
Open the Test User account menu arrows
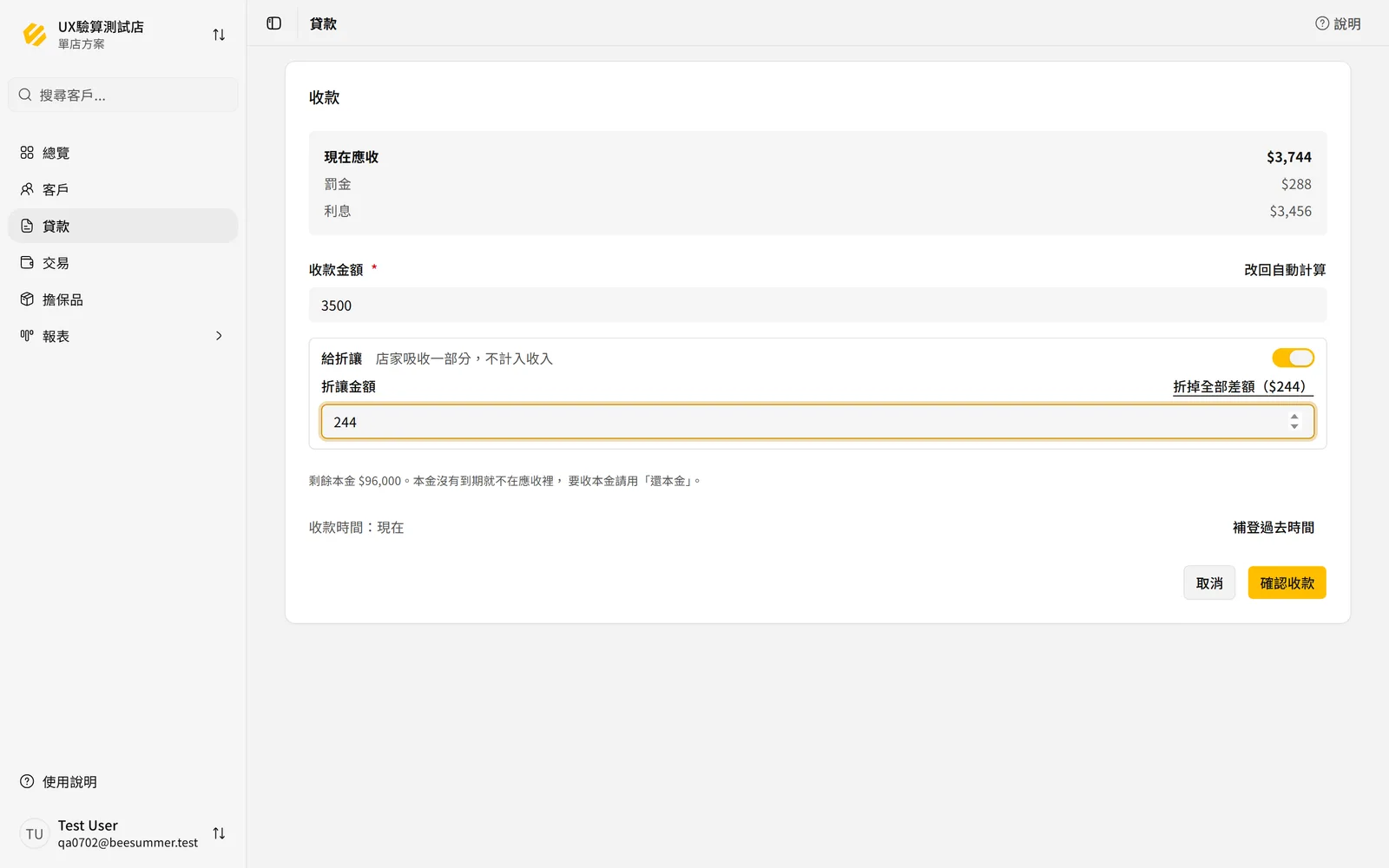(219, 833)
